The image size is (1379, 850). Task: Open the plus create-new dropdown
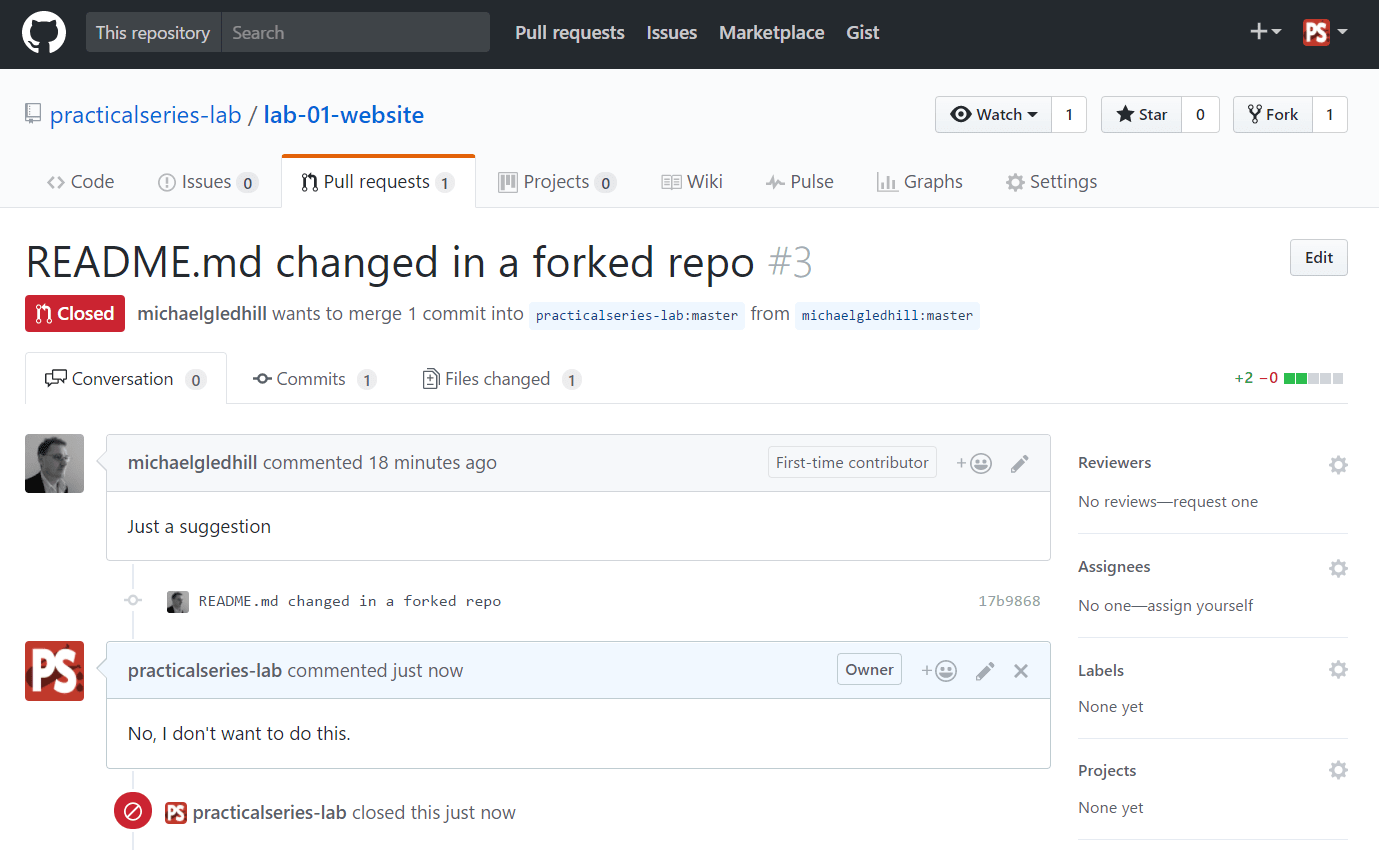click(1265, 33)
